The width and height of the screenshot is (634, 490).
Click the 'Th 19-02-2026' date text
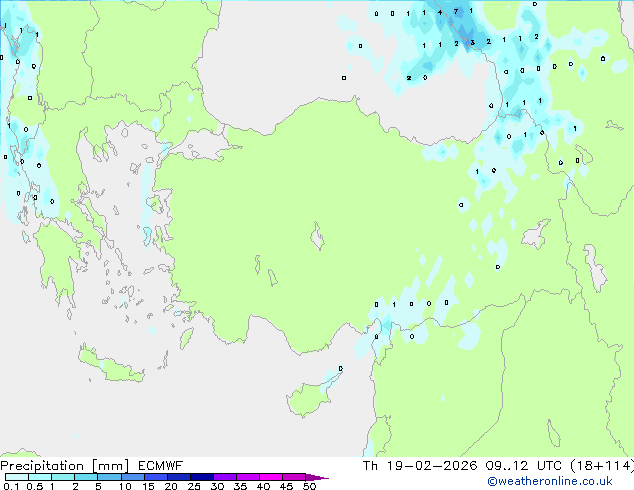pos(419,466)
